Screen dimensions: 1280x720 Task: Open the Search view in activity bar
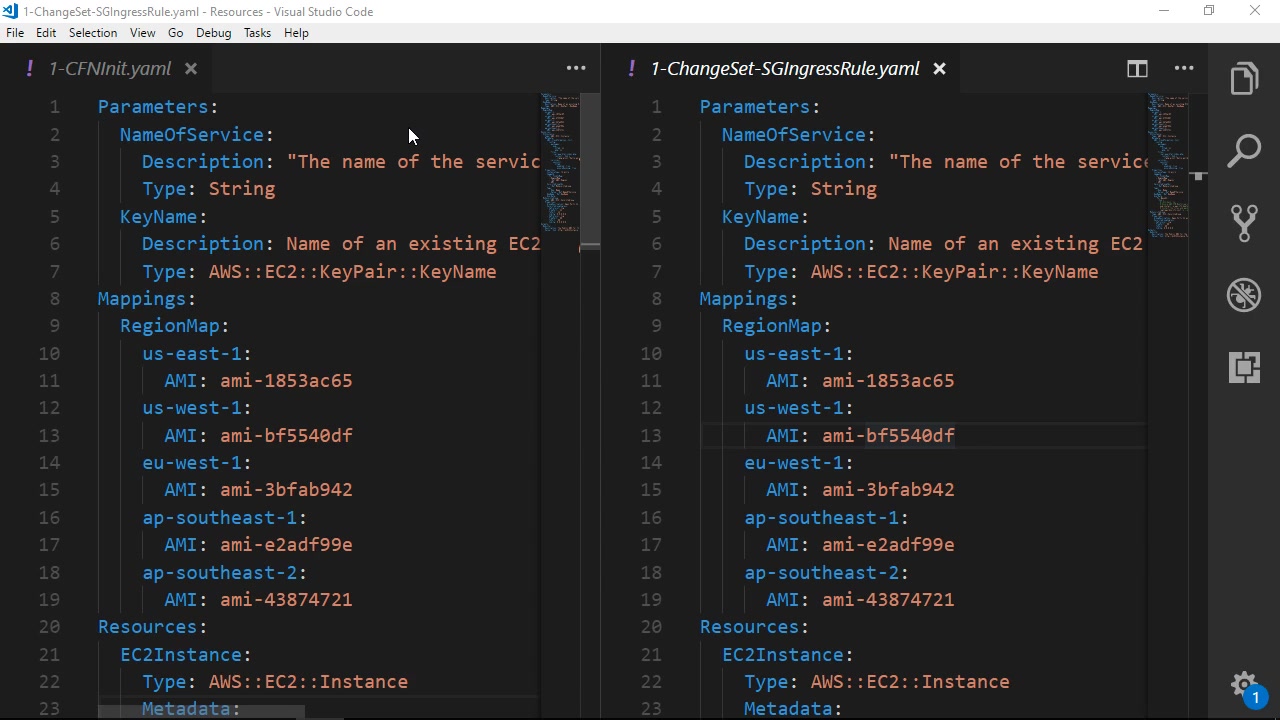[1244, 151]
